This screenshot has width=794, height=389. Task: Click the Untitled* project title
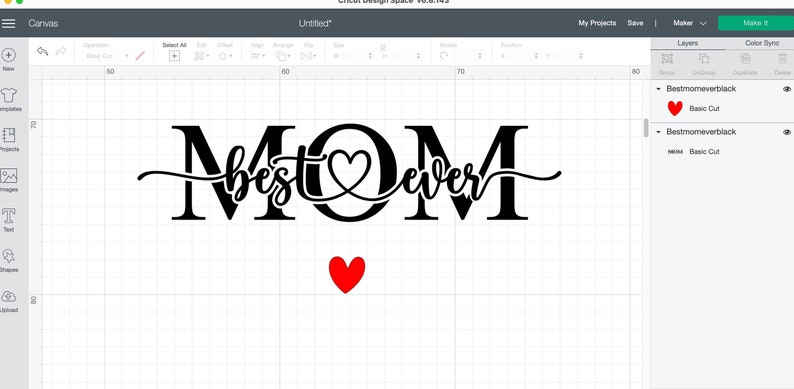click(315, 23)
